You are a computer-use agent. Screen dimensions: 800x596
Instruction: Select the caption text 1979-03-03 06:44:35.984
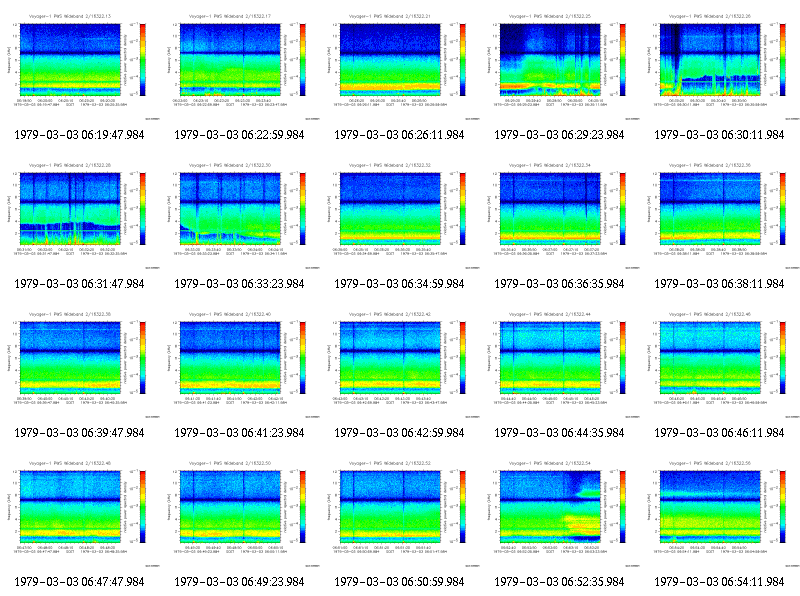click(x=559, y=433)
